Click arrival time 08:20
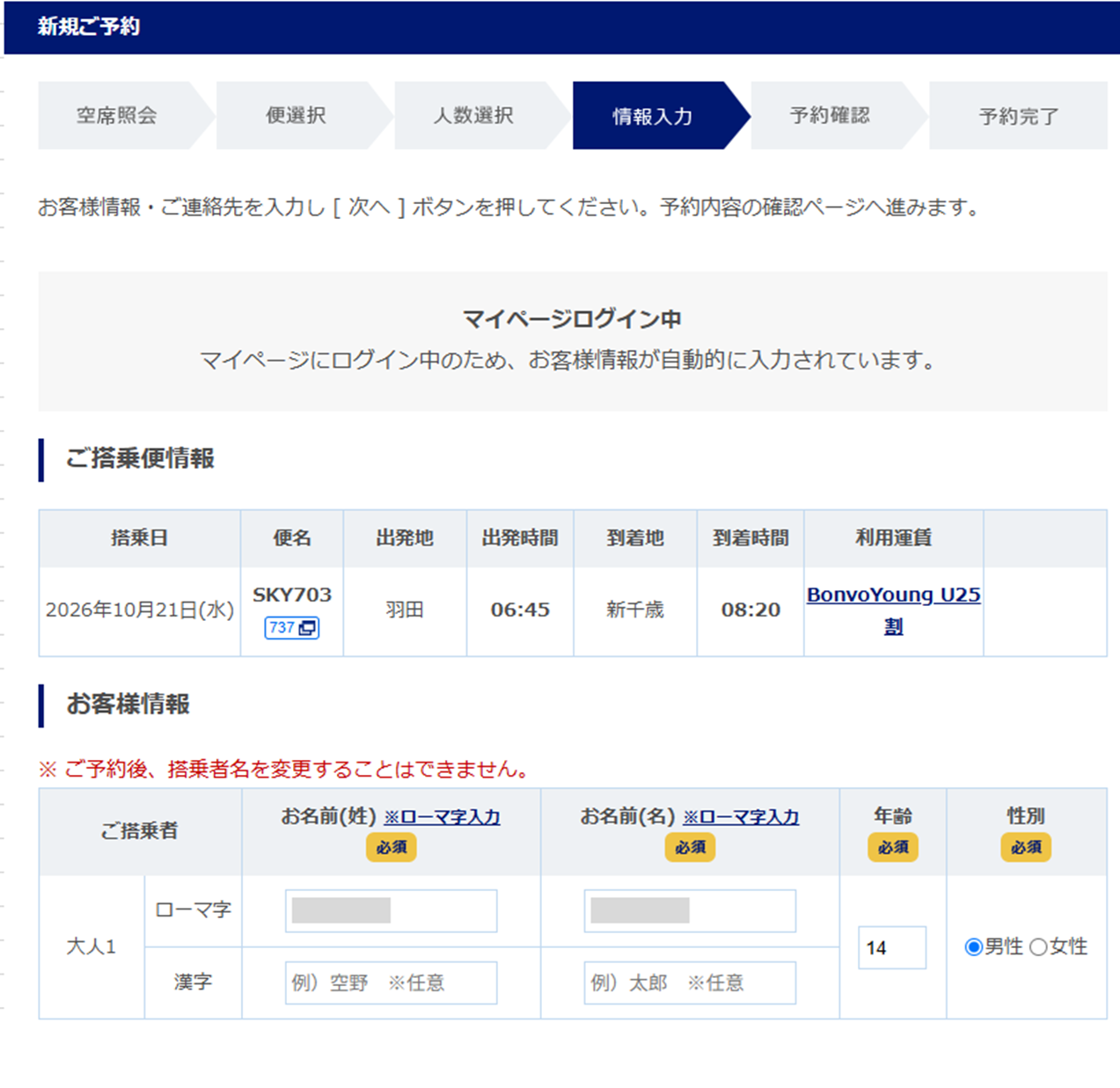The height and width of the screenshot is (1088, 1120). pyautogui.click(x=750, y=610)
